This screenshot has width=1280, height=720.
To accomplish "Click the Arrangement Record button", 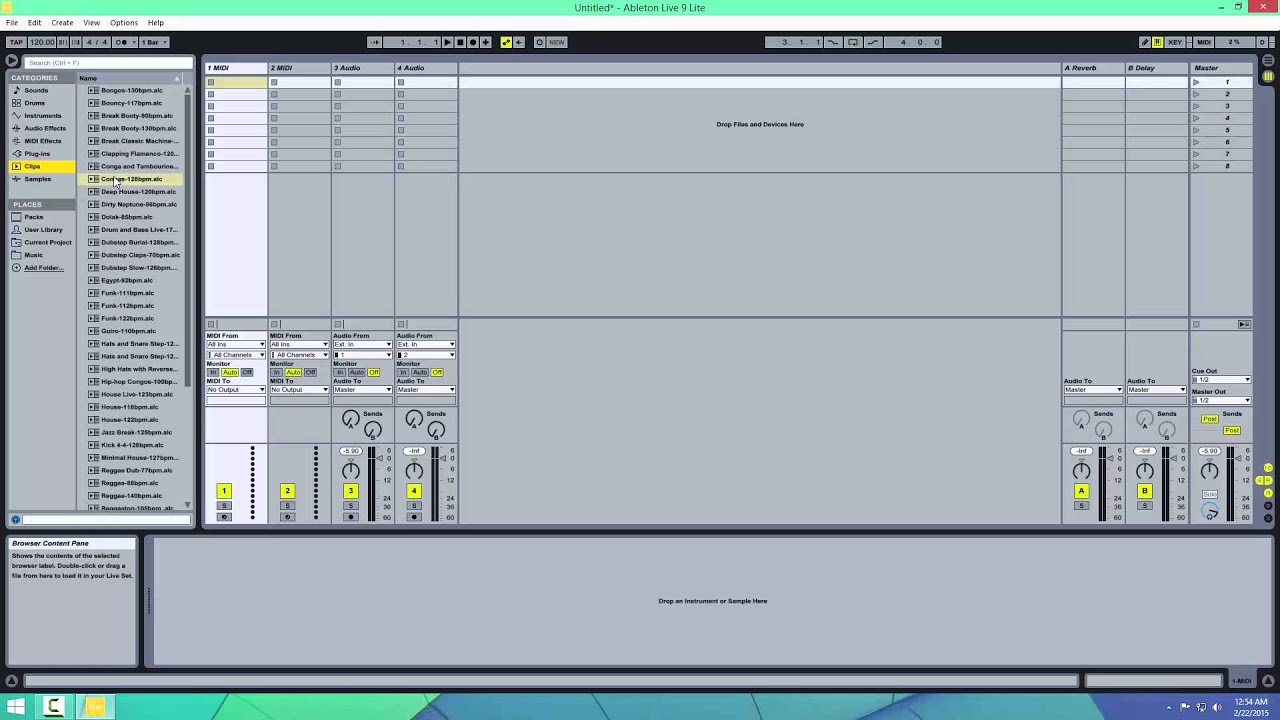I will (473, 42).
